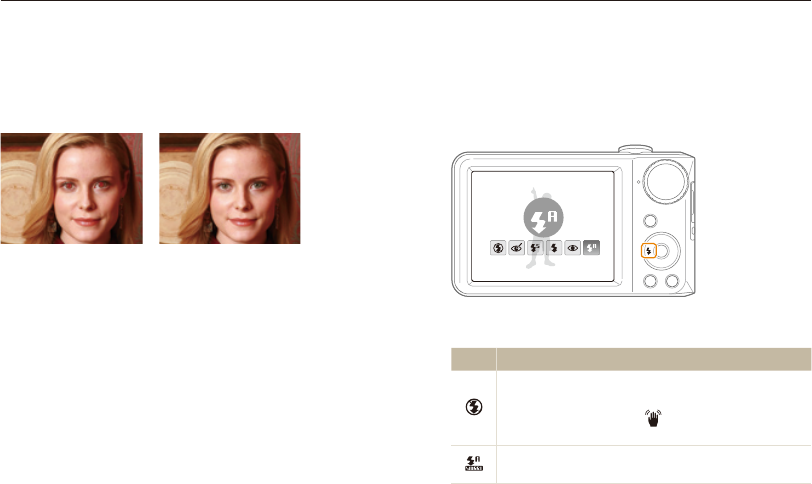The height and width of the screenshot is (484, 812).
Task: Click the shutter button on top of camera
Action: pyautogui.click(x=635, y=149)
